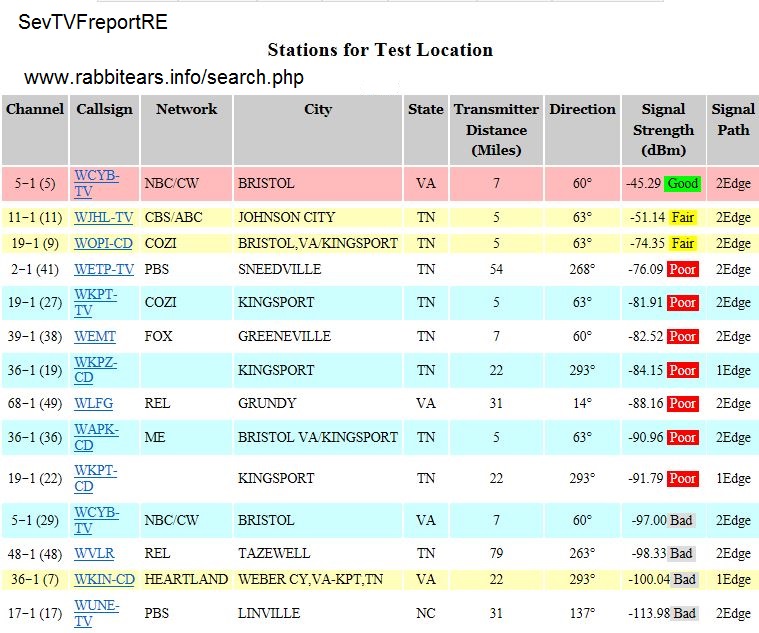Viewport: 759px width, 633px height.
Task: Click the green Good signal badge
Action: [683, 184]
